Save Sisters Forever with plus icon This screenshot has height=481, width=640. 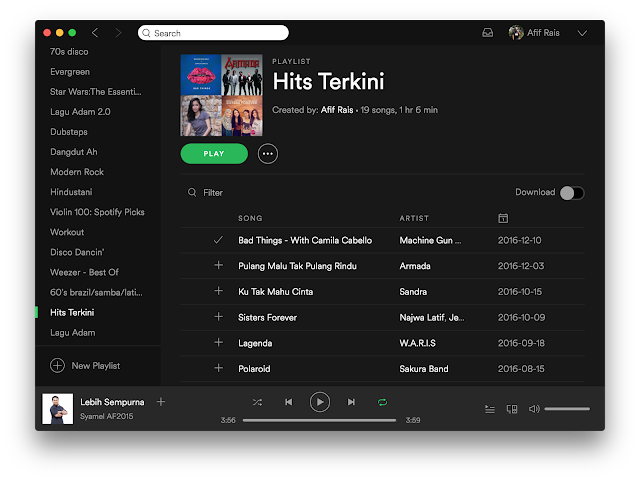click(x=218, y=317)
